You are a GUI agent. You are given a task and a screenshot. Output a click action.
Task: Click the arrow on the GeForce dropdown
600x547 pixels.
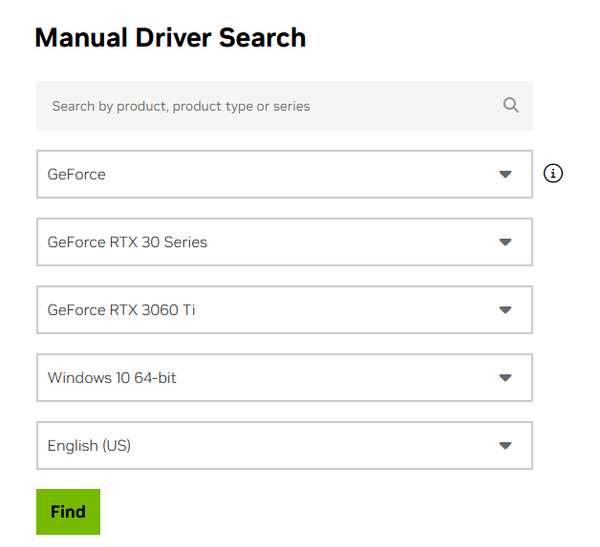point(505,175)
